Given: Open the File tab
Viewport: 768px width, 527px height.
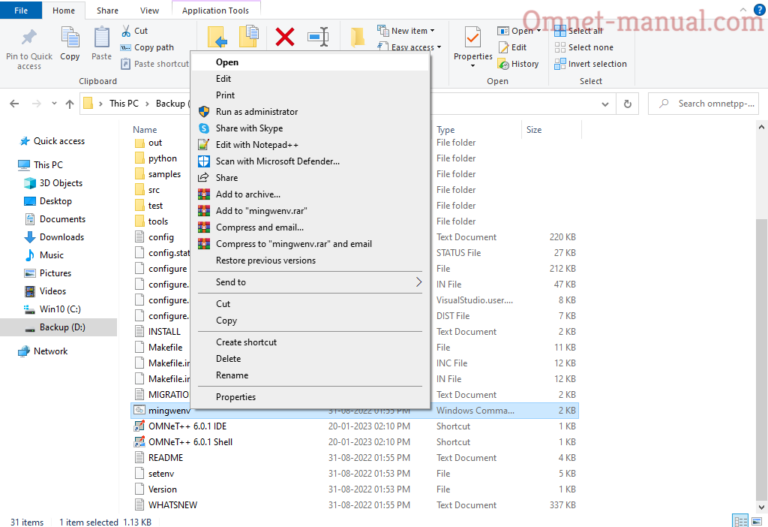Looking at the screenshot, I should click(21, 10).
